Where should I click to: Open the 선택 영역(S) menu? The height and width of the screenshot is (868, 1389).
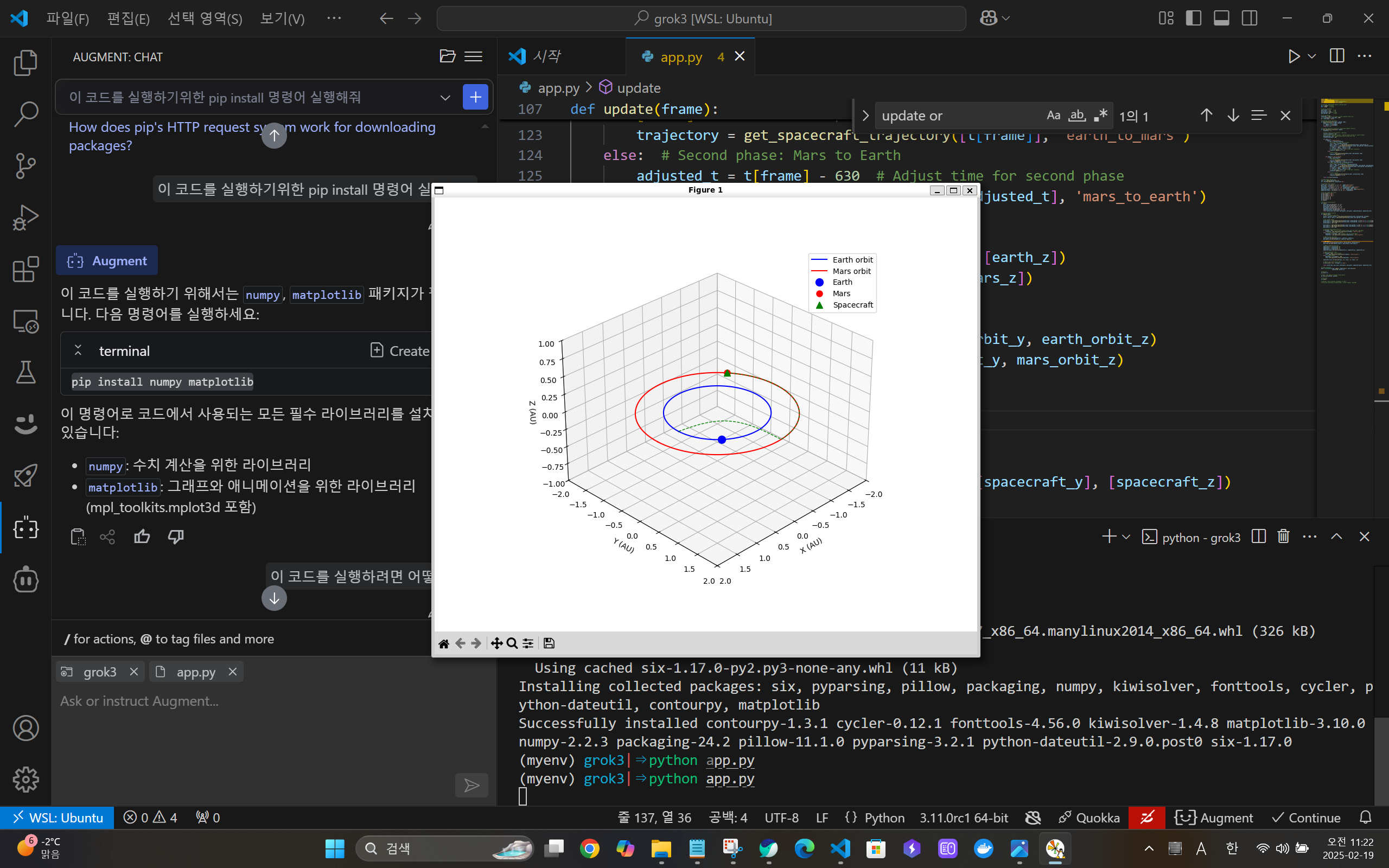[205, 18]
